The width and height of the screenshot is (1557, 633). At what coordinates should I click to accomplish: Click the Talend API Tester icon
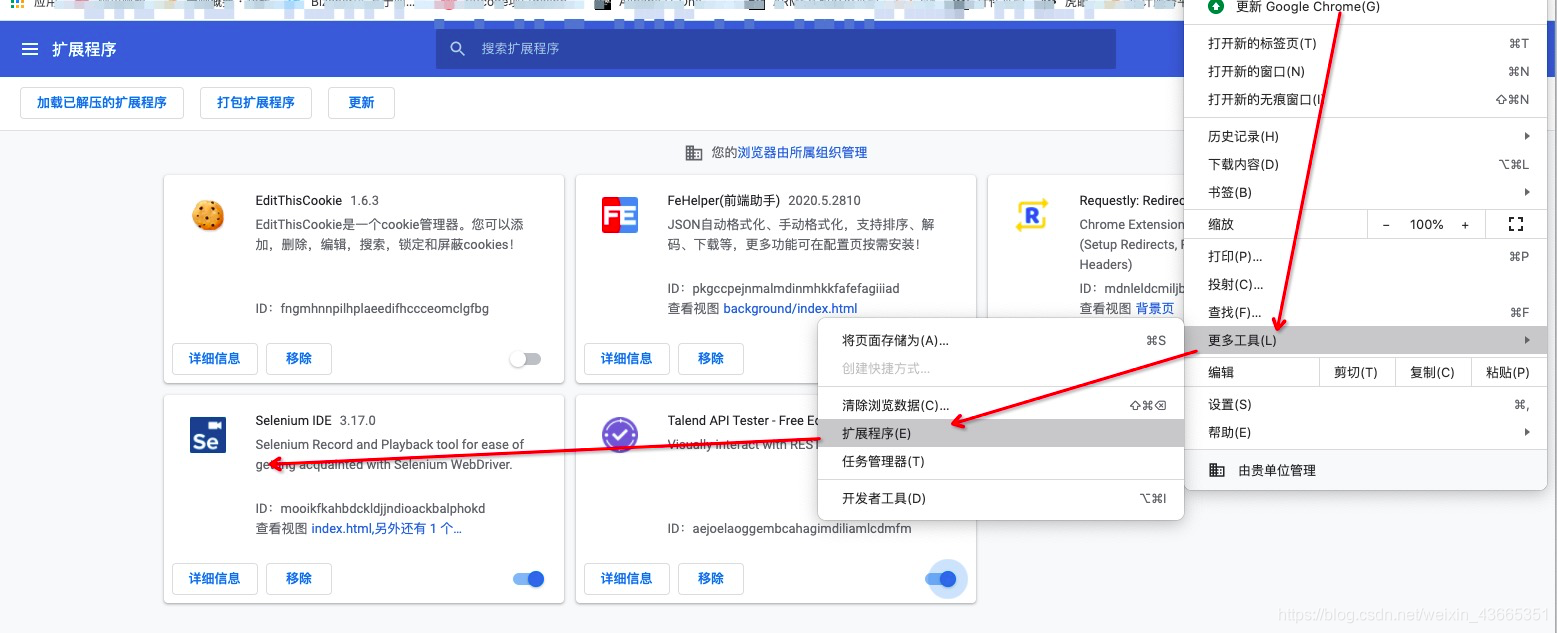pos(620,435)
